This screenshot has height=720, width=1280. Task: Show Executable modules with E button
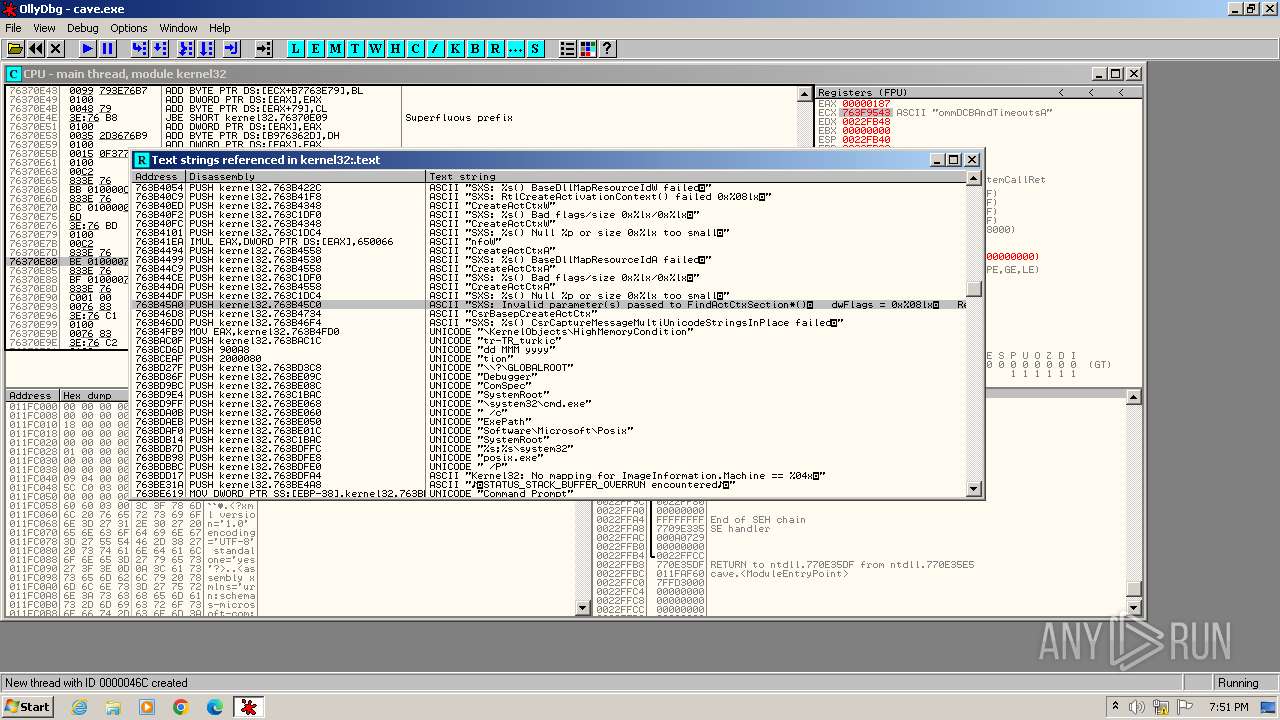[316, 48]
